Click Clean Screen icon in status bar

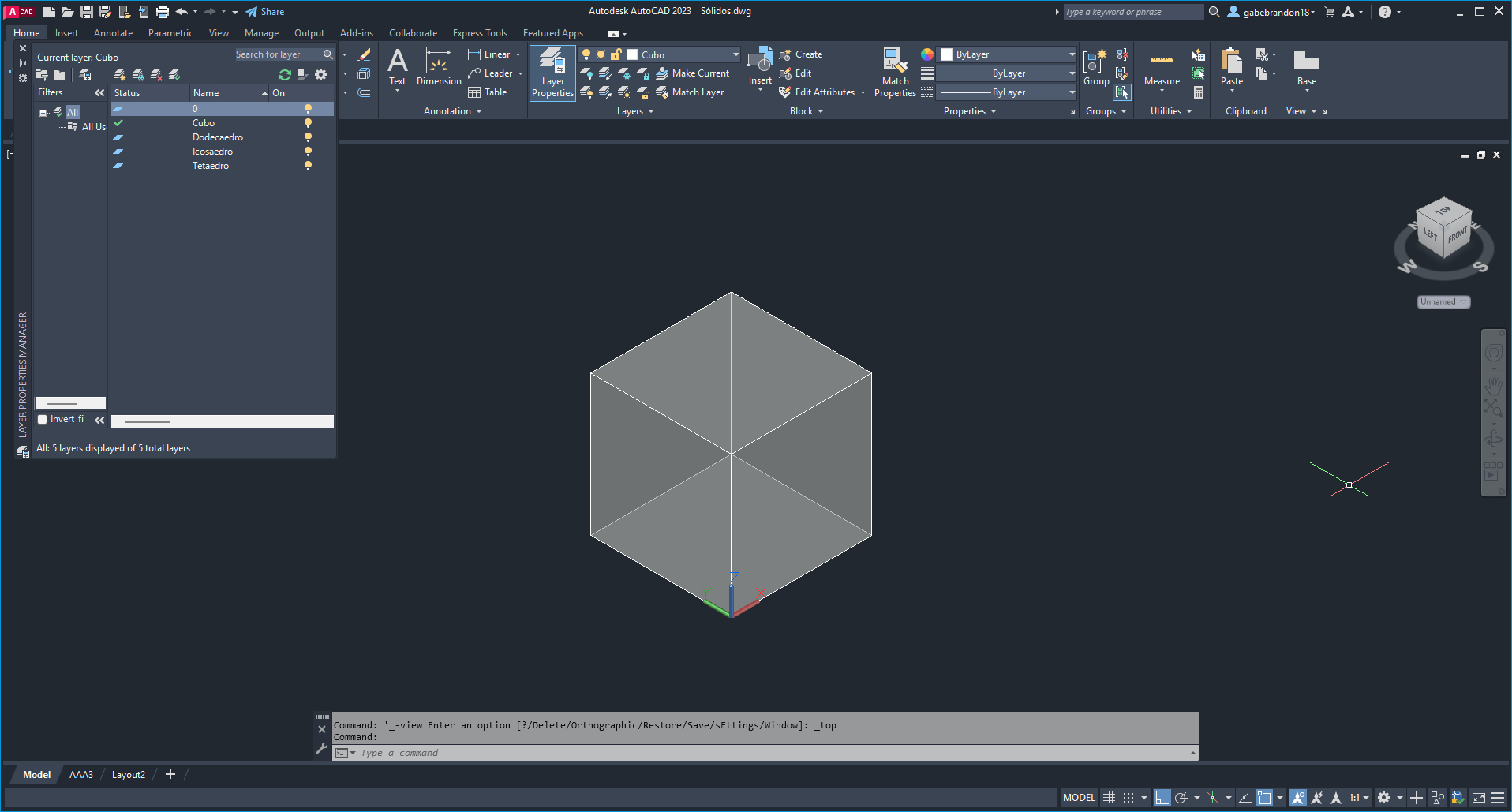click(x=1478, y=798)
